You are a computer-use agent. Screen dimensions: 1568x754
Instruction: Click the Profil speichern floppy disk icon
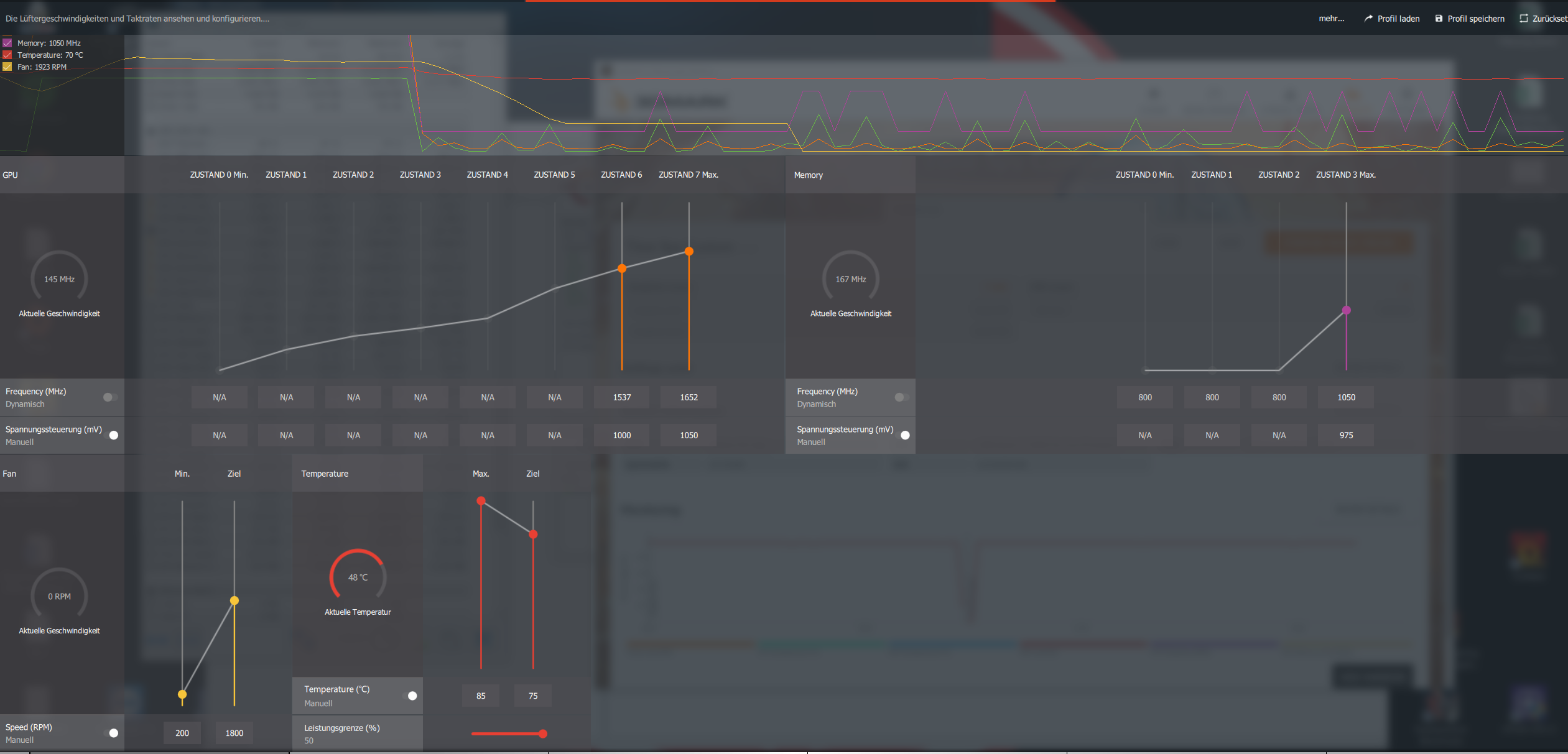[x=1439, y=19]
